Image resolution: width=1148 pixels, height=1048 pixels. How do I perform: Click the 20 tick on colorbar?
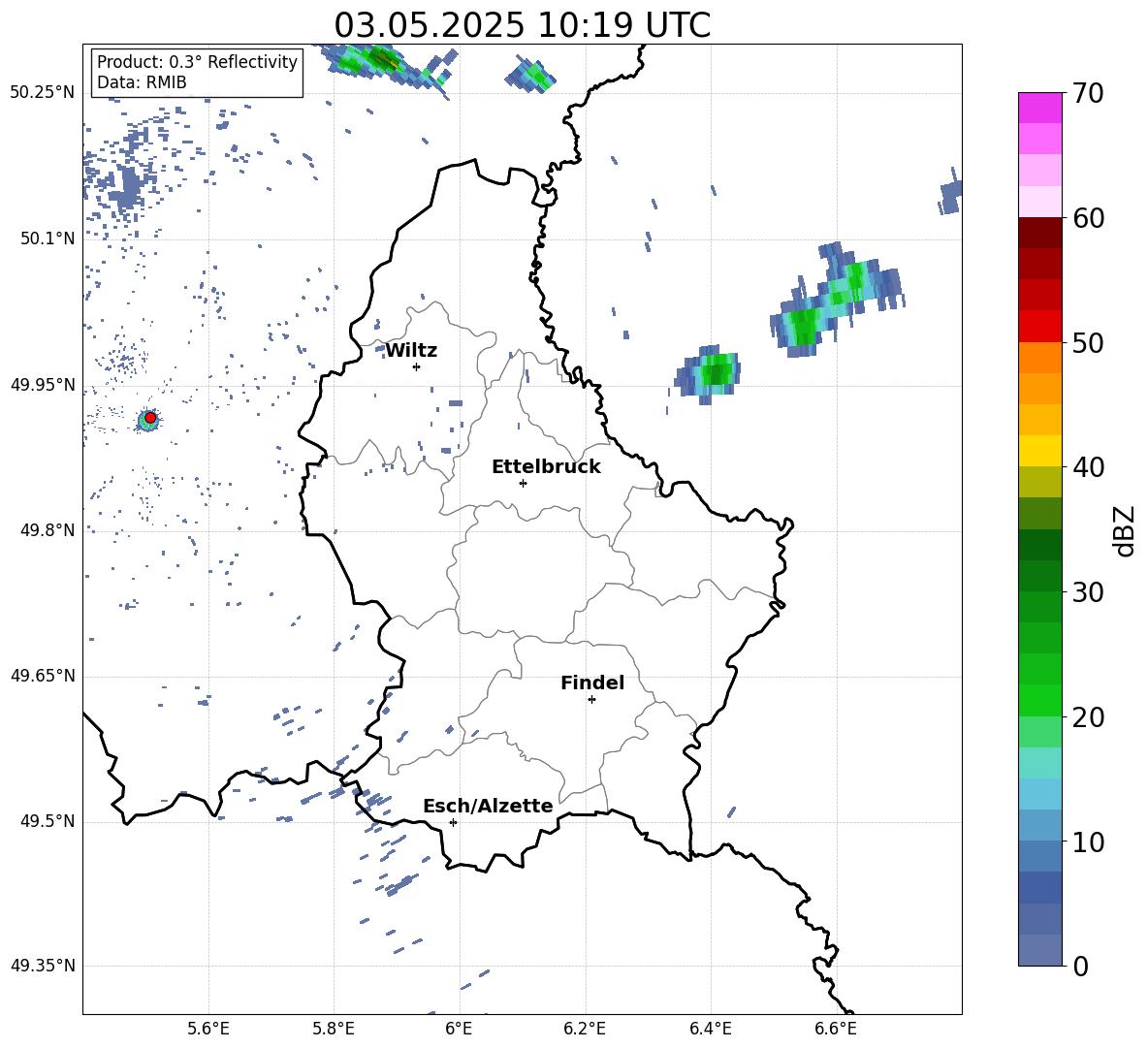click(x=1087, y=717)
